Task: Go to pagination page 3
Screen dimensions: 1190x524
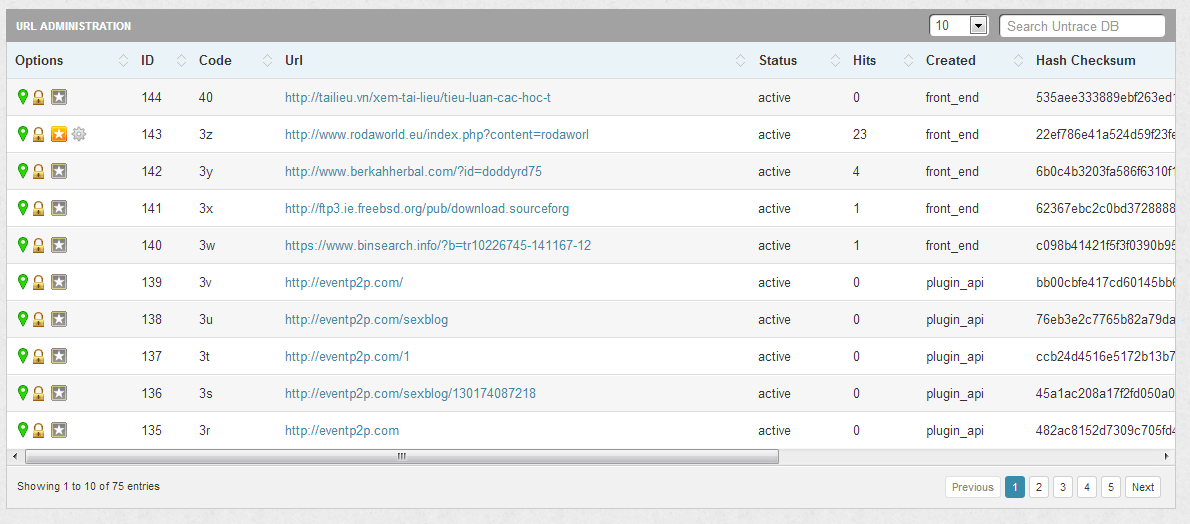Action: coord(1062,488)
